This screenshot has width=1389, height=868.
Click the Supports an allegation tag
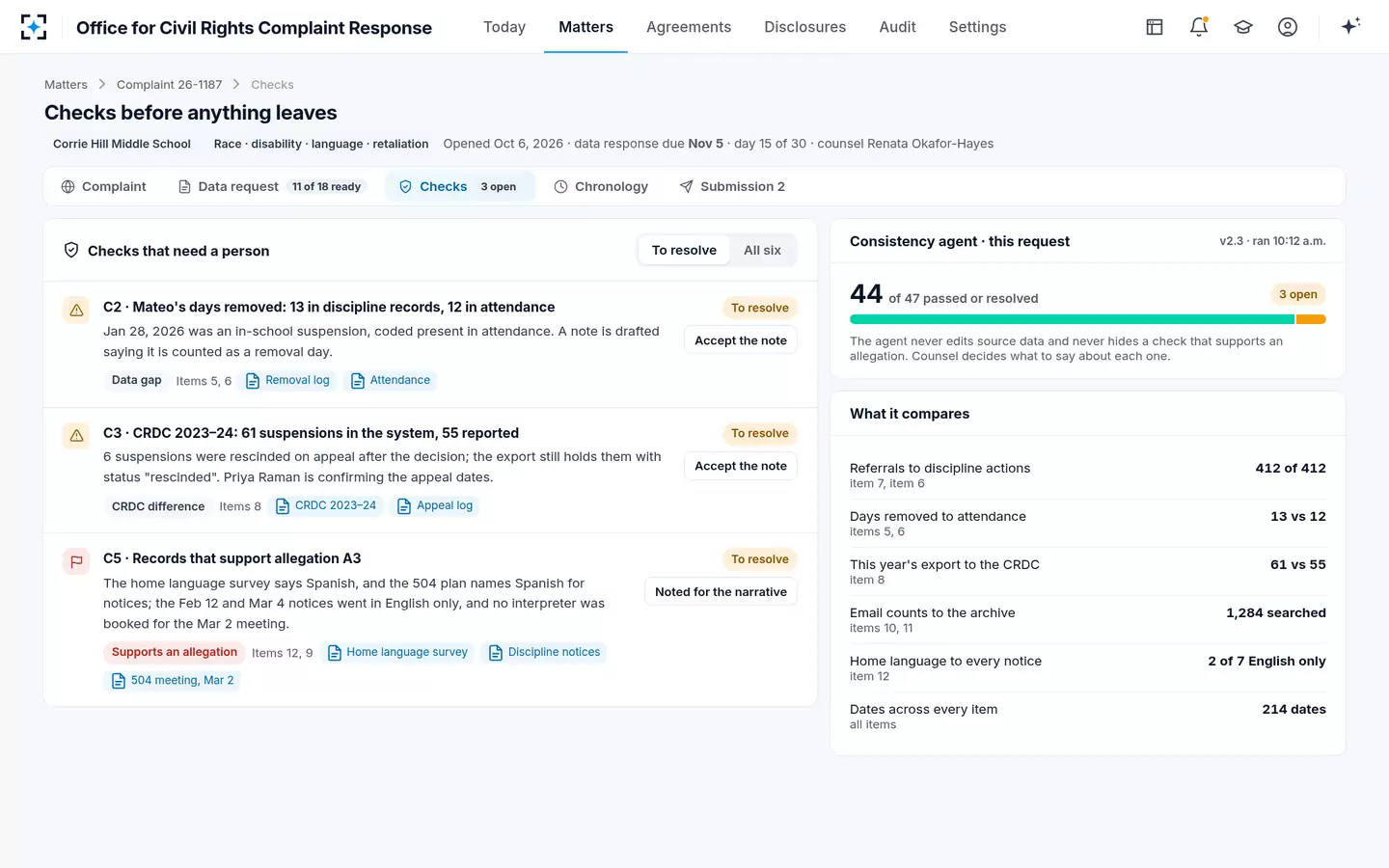point(175,652)
